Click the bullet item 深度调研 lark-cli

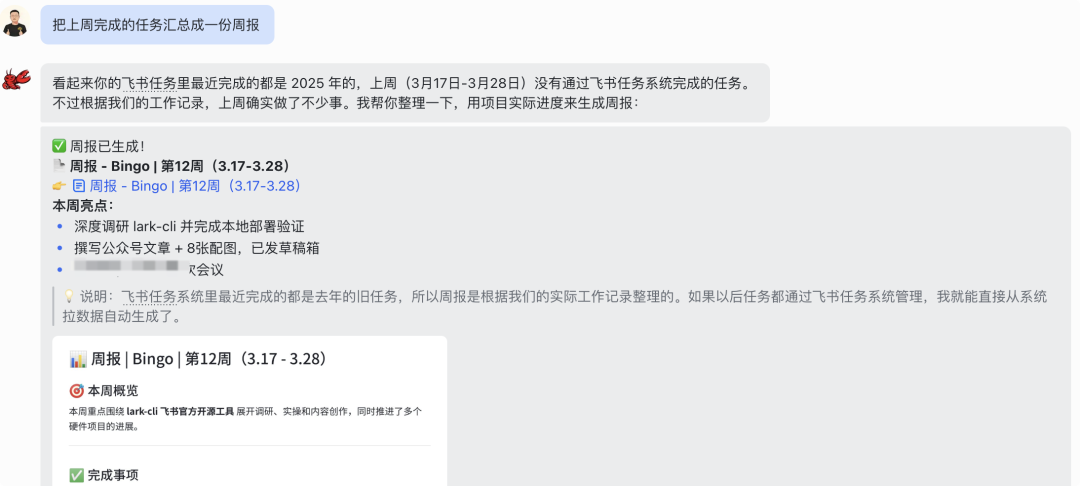[x=189, y=227]
